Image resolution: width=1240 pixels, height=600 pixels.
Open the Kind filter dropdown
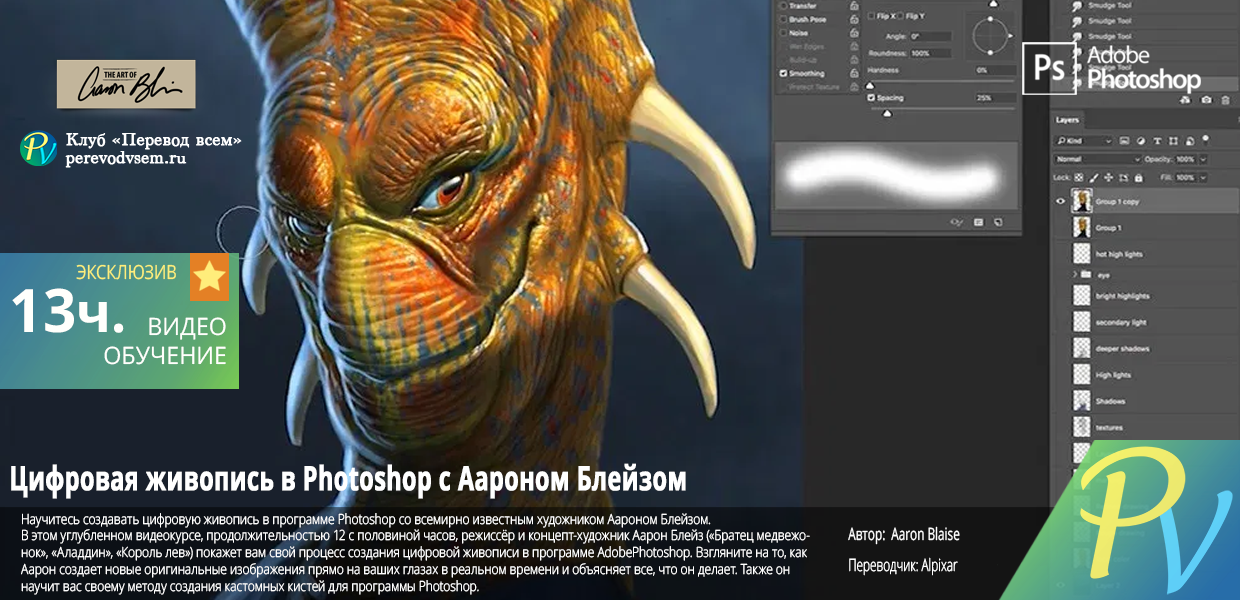[x=1083, y=141]
